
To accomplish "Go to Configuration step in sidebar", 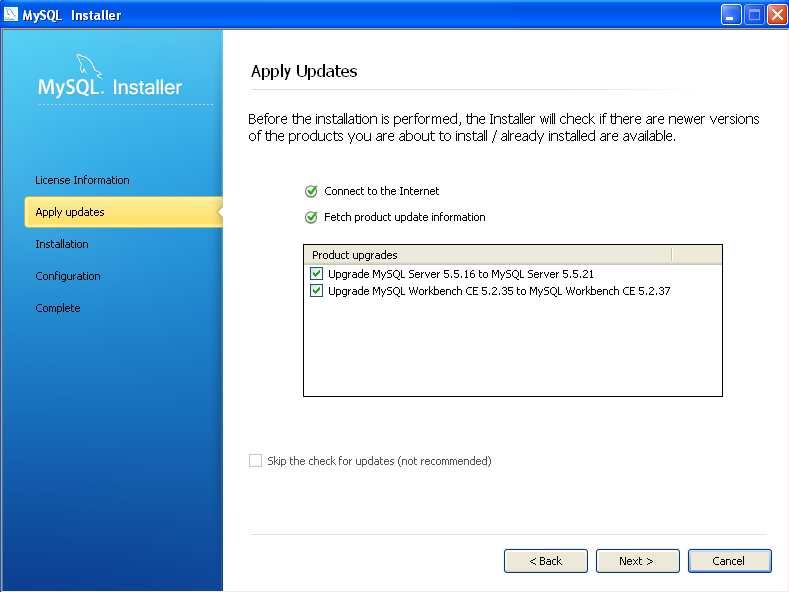I will [68, 276].
